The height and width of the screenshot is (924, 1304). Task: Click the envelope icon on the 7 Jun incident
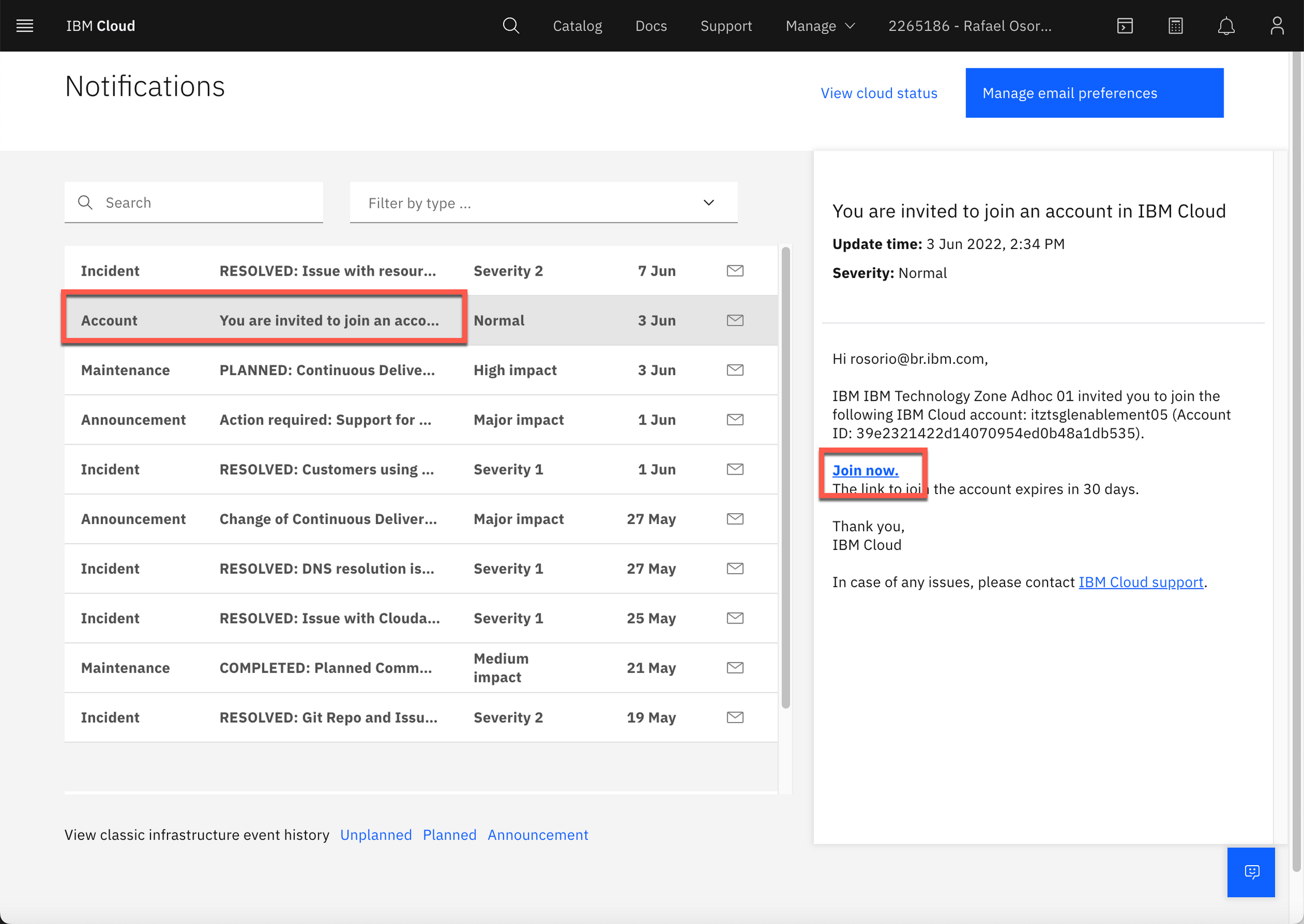click(735, 270)
